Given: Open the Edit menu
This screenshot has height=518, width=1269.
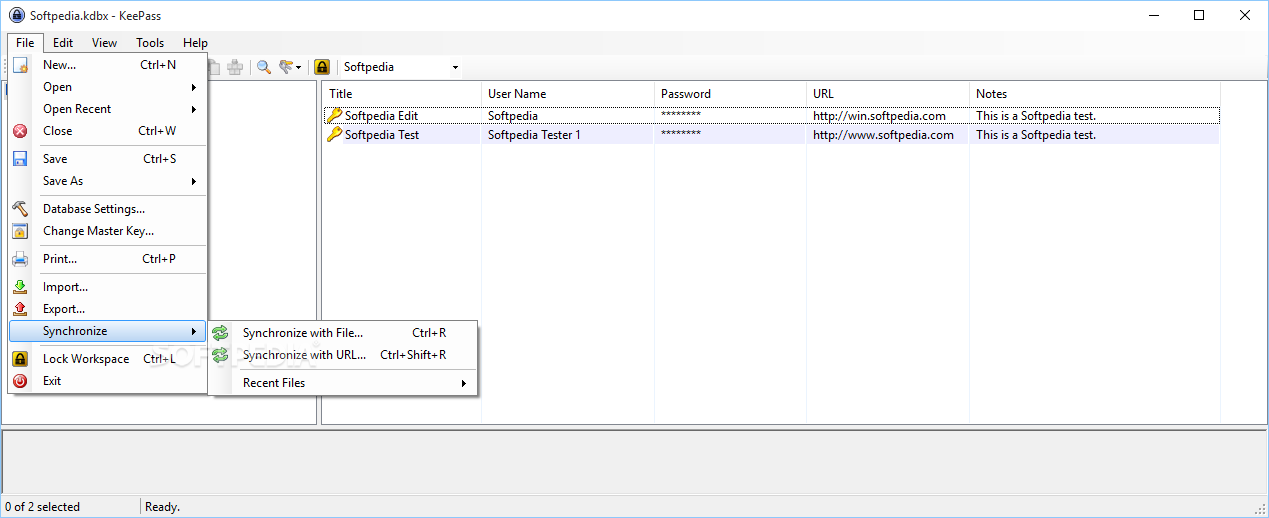Looking at the screenshot, I should [63, 43].
